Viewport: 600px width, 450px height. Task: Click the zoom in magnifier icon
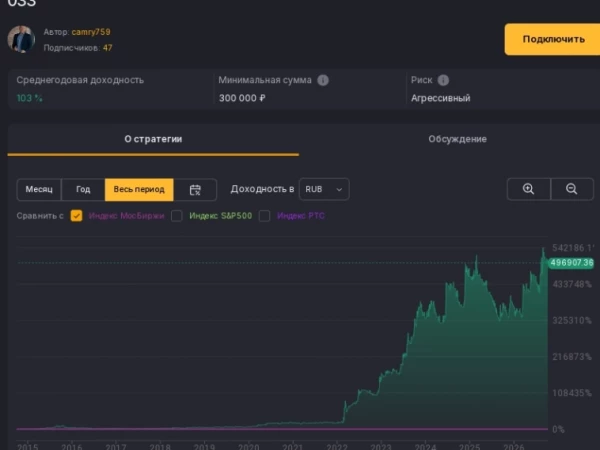click(x=528, y=189)
